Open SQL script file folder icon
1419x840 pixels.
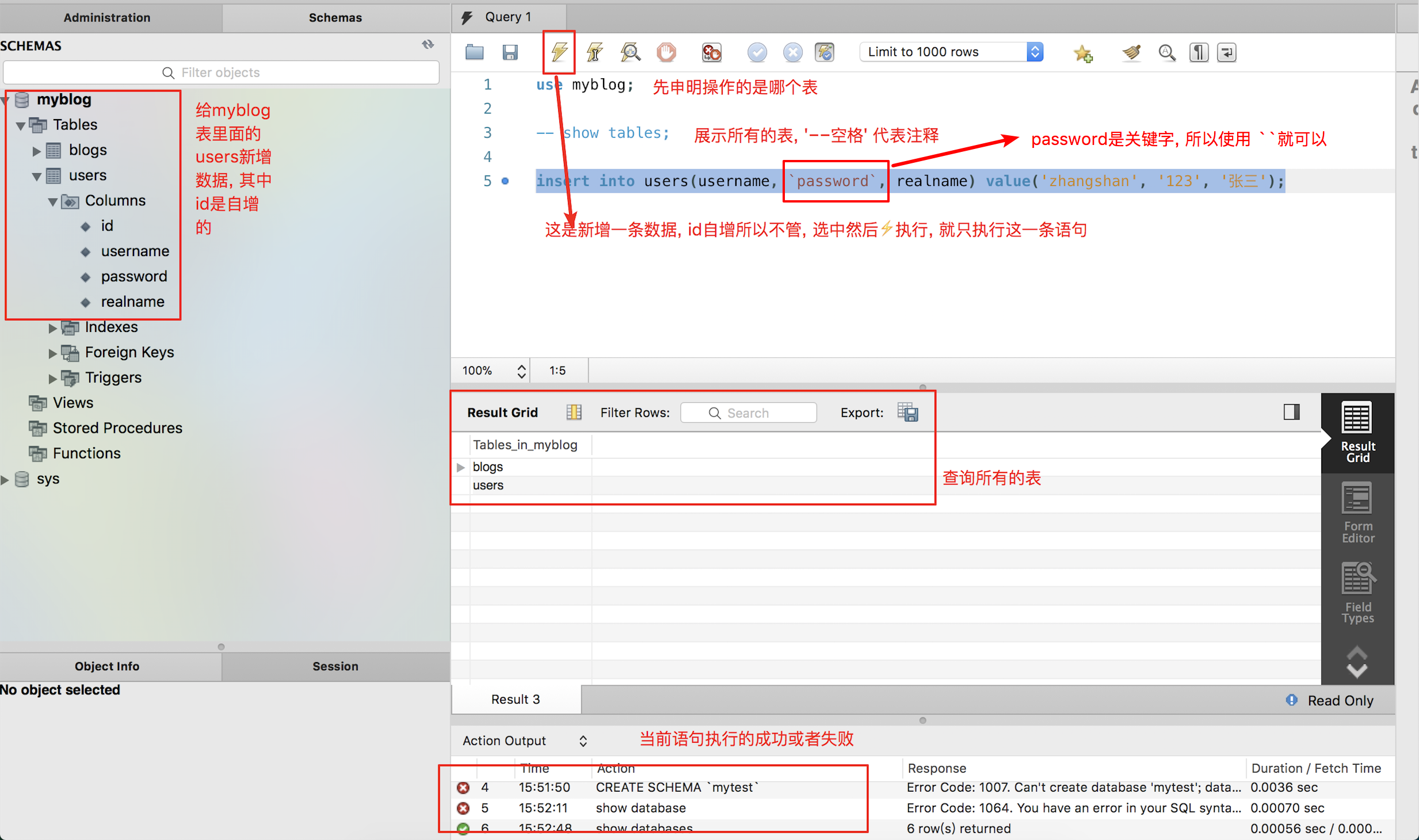tap(474, 52)
